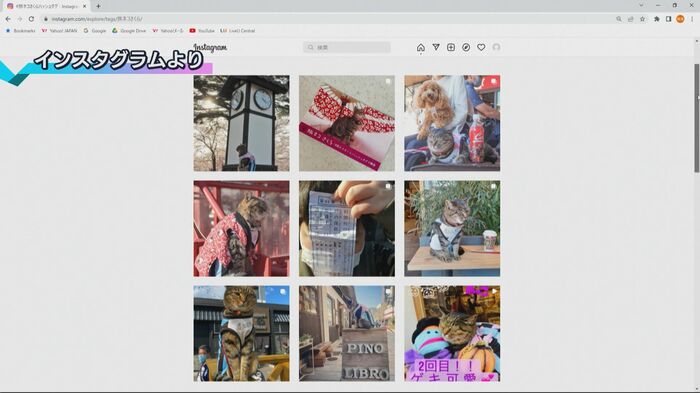Open cat on cafe table photo
700x393 pixels.
point(452,229)
